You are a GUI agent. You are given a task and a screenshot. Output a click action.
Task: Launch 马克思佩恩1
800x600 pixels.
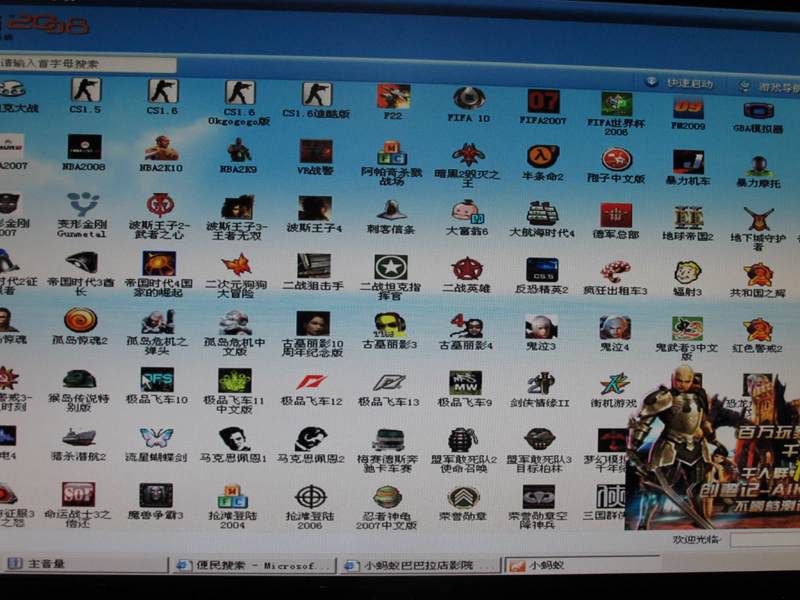(x=233, y=438)
